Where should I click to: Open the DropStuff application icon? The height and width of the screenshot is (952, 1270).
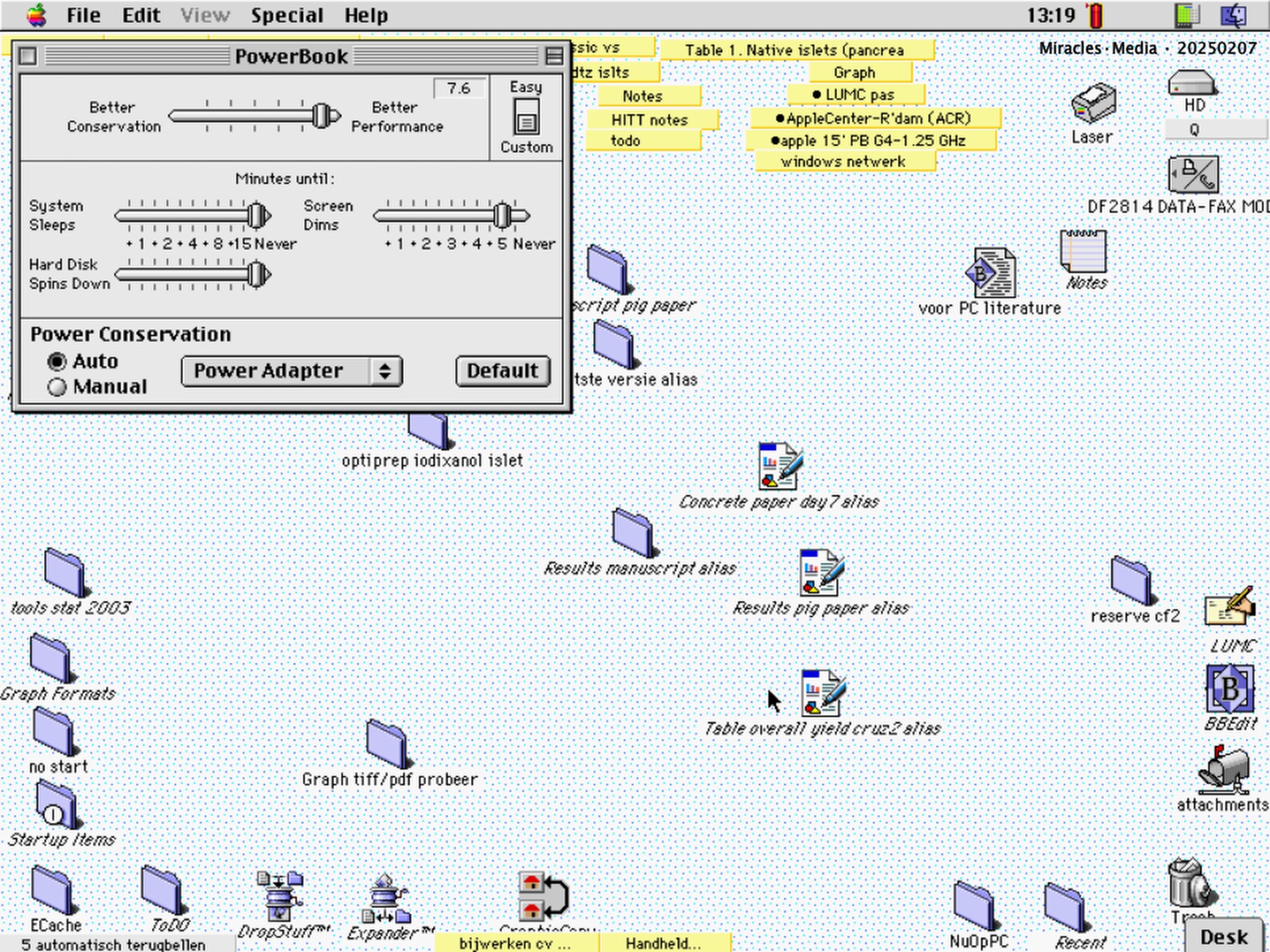pyautogui.click(x=280, y=896)
